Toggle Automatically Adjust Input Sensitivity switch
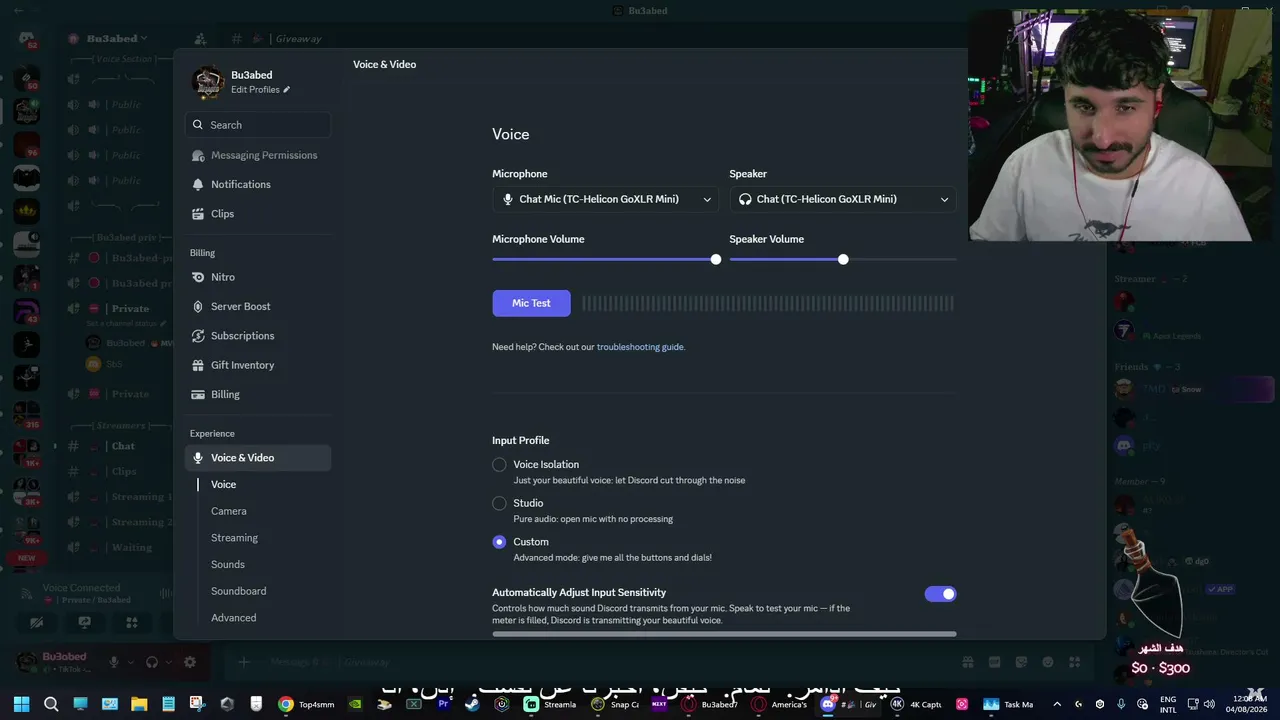This screenshot has width=1280, height=720. [x=940, y=594]
